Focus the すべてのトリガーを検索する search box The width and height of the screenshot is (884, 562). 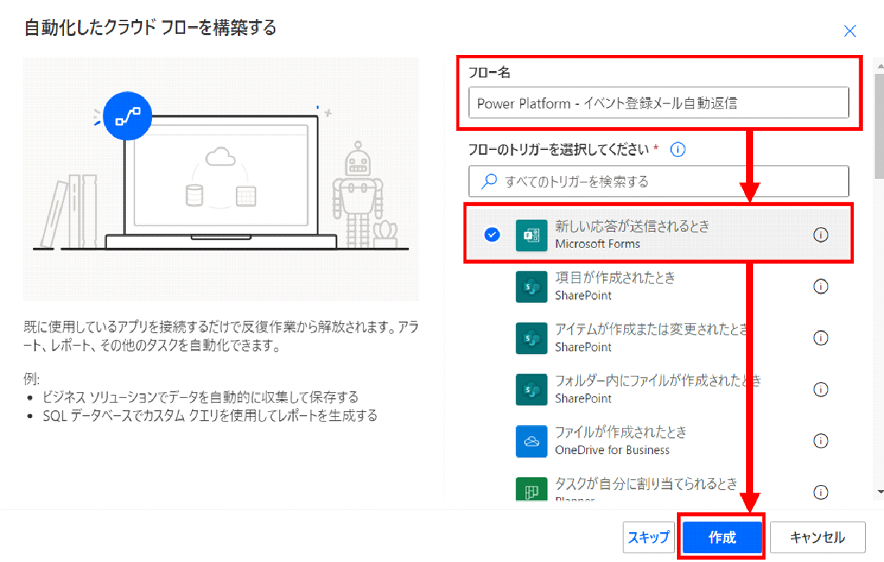click(658, 181)
